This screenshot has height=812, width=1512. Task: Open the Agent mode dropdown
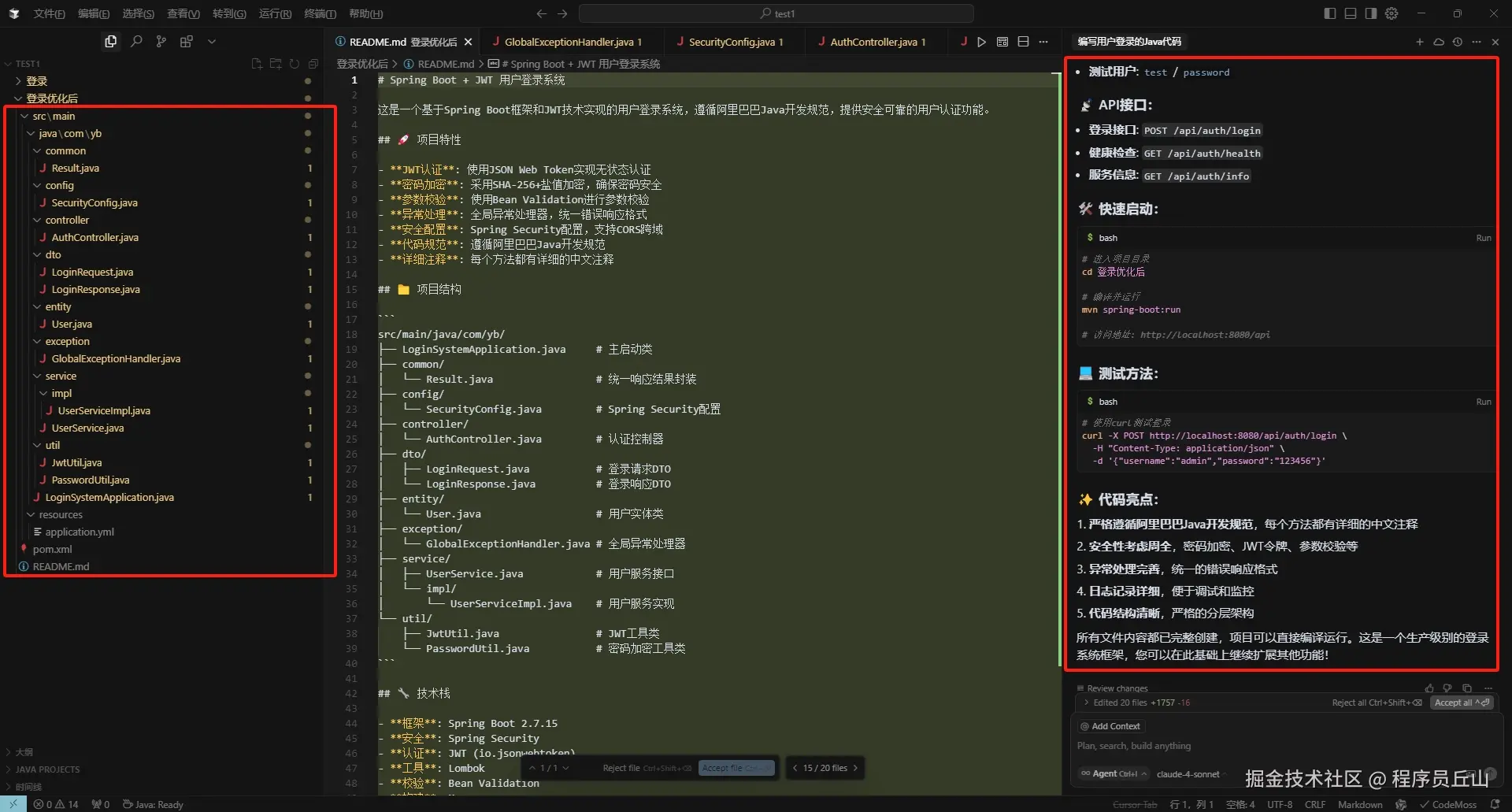coord(1113,773)
